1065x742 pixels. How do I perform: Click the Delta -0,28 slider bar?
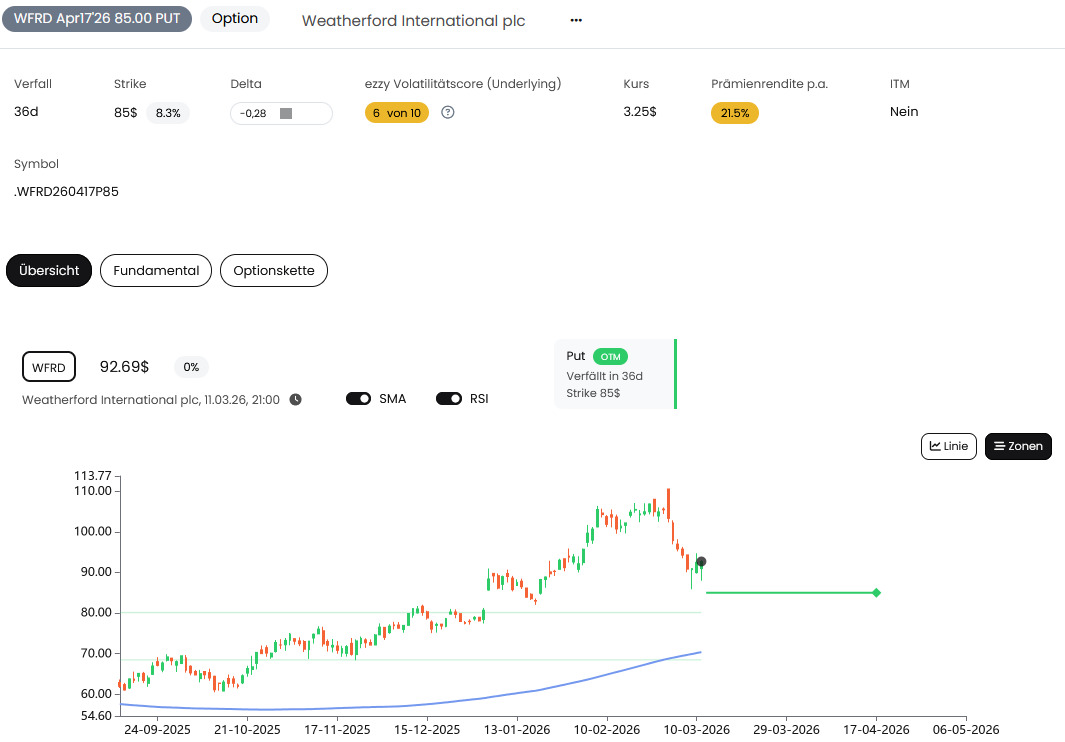tap(281, 113)
